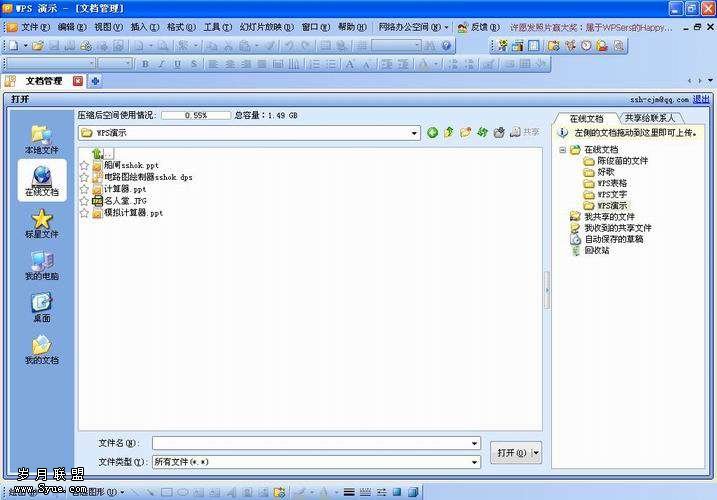Toggle star on 计算器.ppt
The image size is (717, 500).
(84, 189)
